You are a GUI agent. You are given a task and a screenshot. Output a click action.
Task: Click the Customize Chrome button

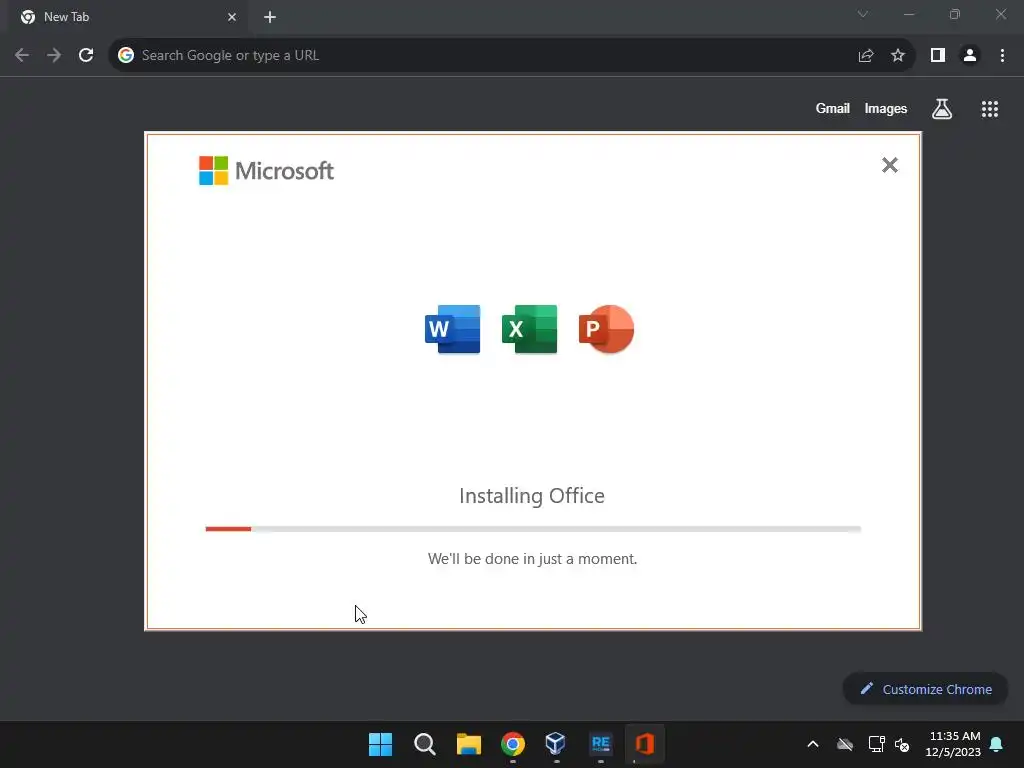(x=926, y=689)
